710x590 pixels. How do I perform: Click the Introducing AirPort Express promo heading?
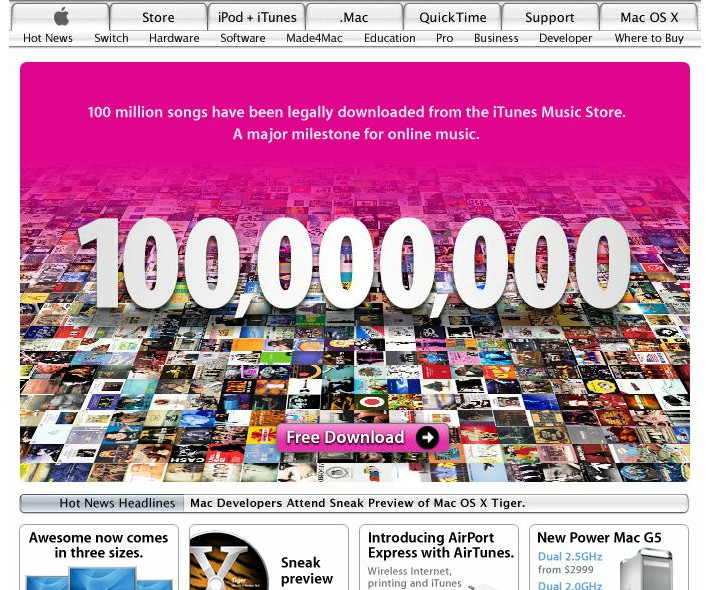click(x=440, y=545)
